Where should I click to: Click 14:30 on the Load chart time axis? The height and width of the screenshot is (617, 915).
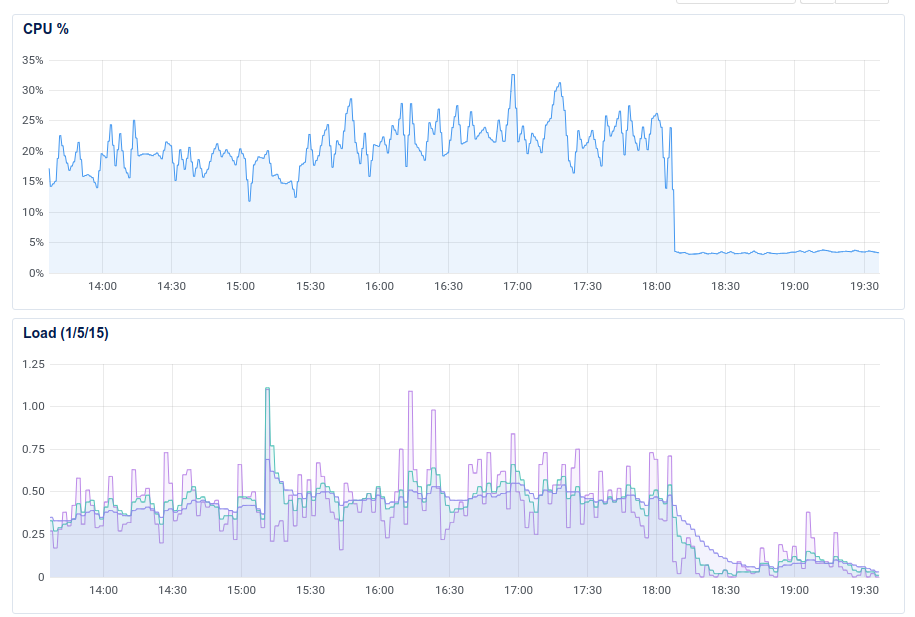[x=172, y=590]
